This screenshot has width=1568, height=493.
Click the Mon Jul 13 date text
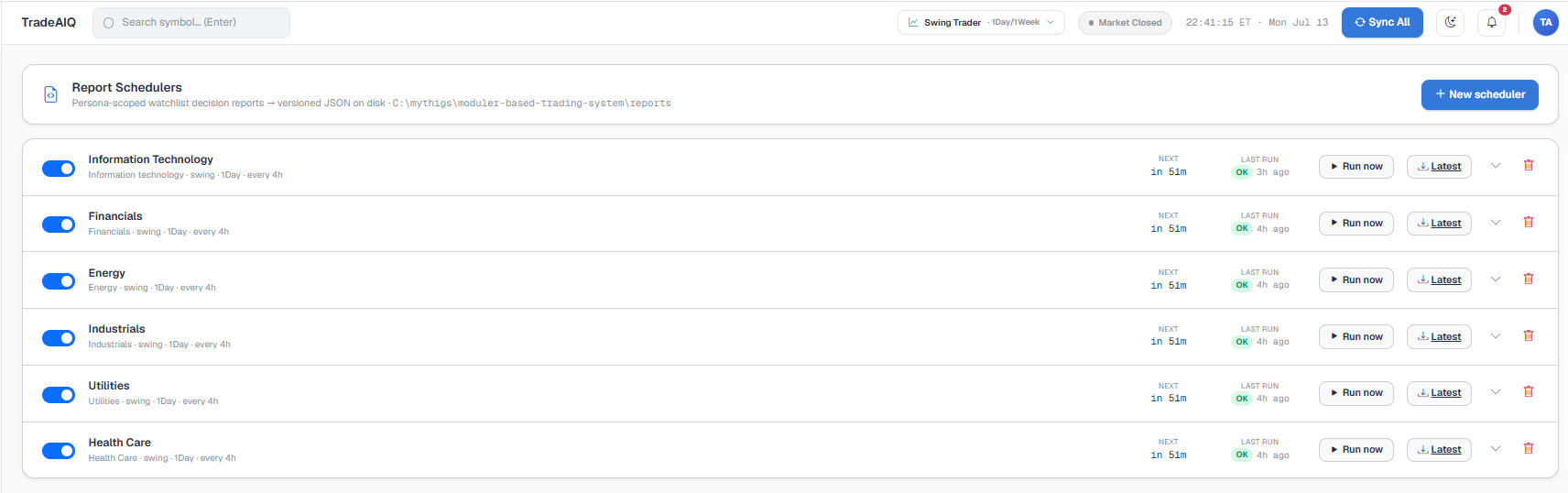click(x=1299, y=23)
